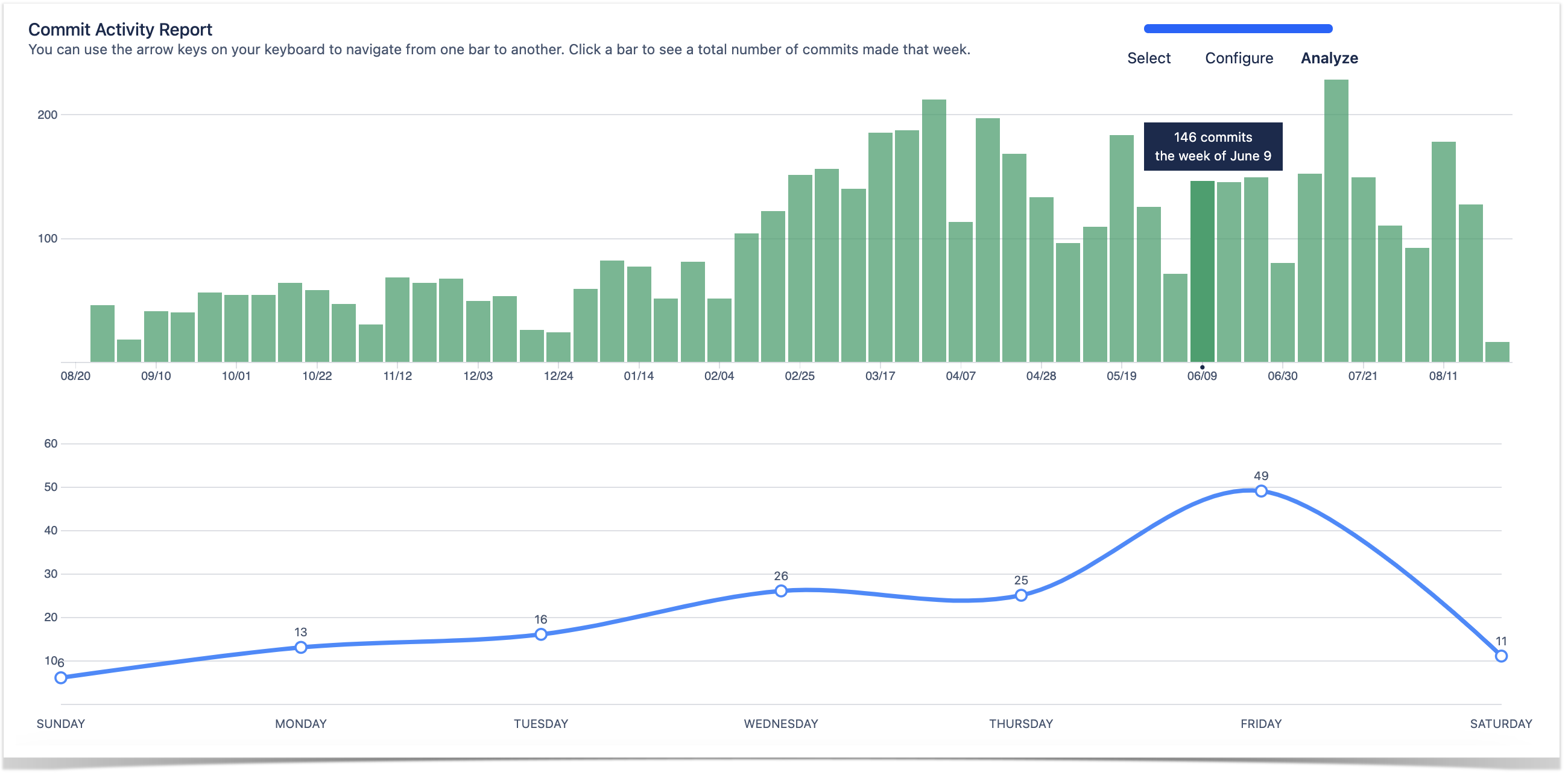Click the TUESDAY axis label
Image resolution: width=1568 pixels, height=775 pixels.
coord(540,724)
